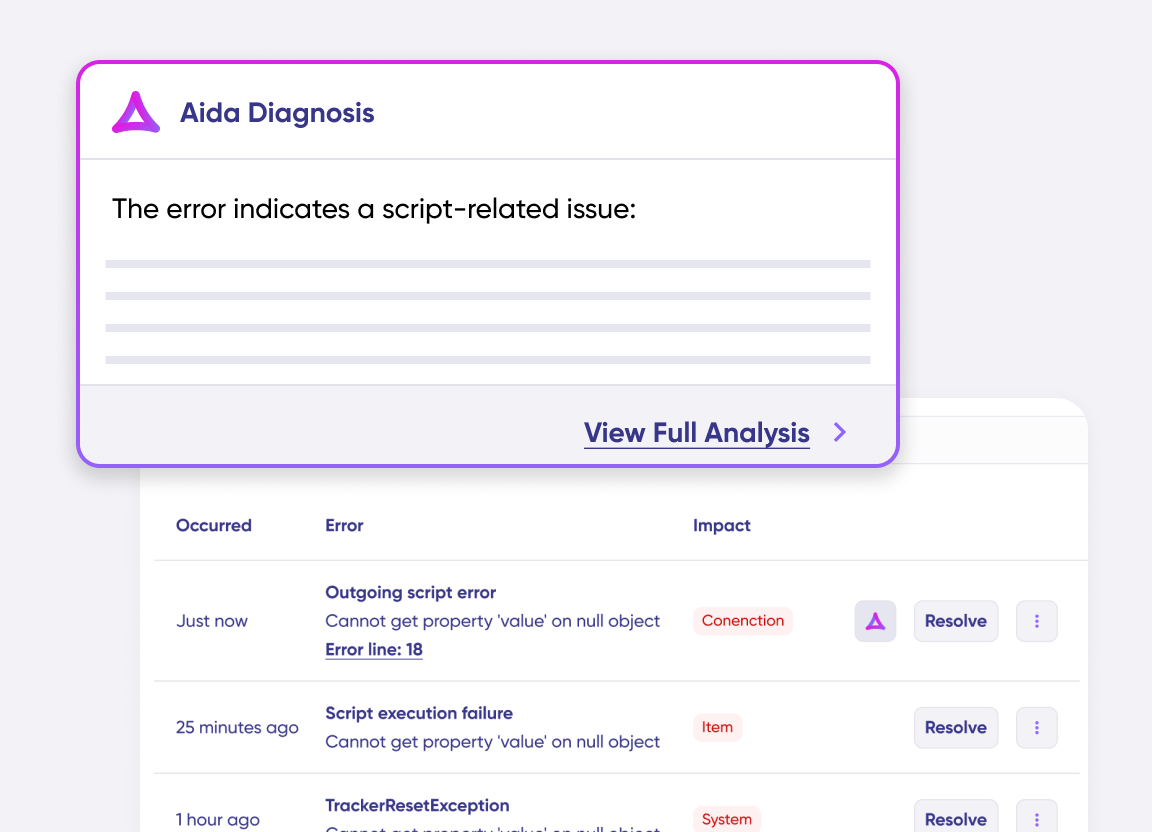Resolve the Outgoing script error
This screenshot has width=1152, height=832.
click(955, 621)
